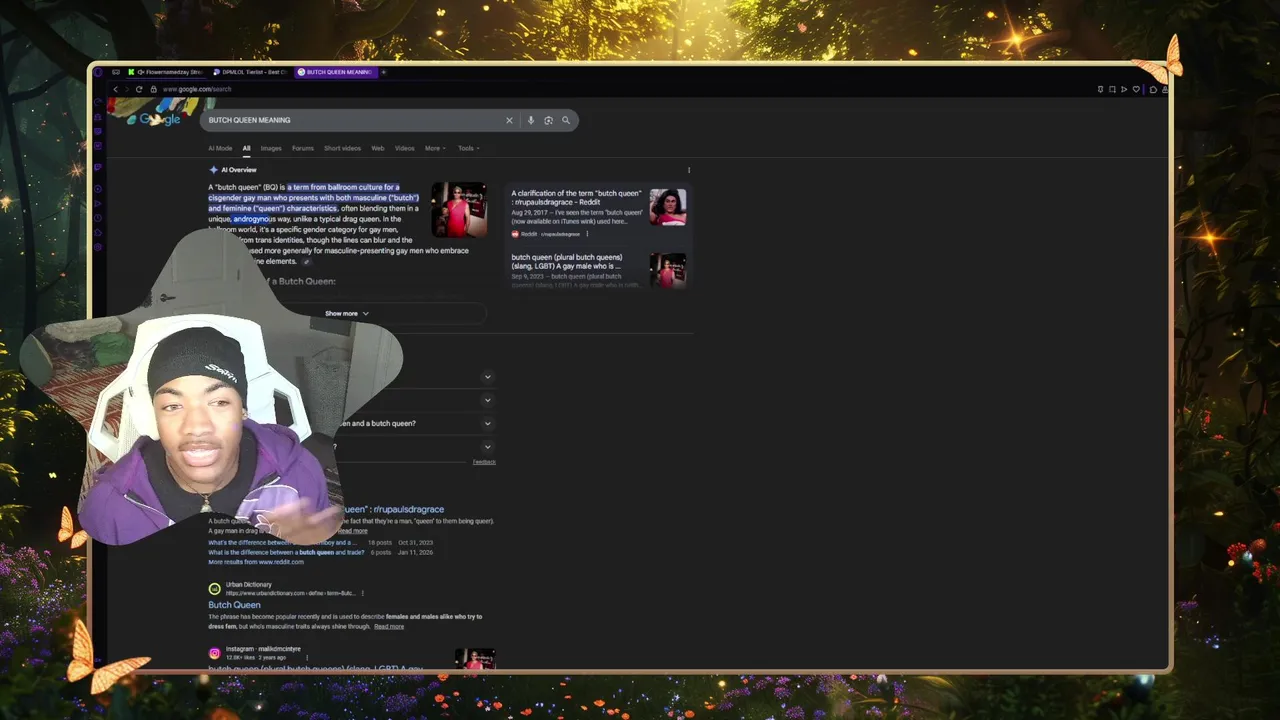
Task: Start voice search via microphone icon
Action: tap(531, 120)
